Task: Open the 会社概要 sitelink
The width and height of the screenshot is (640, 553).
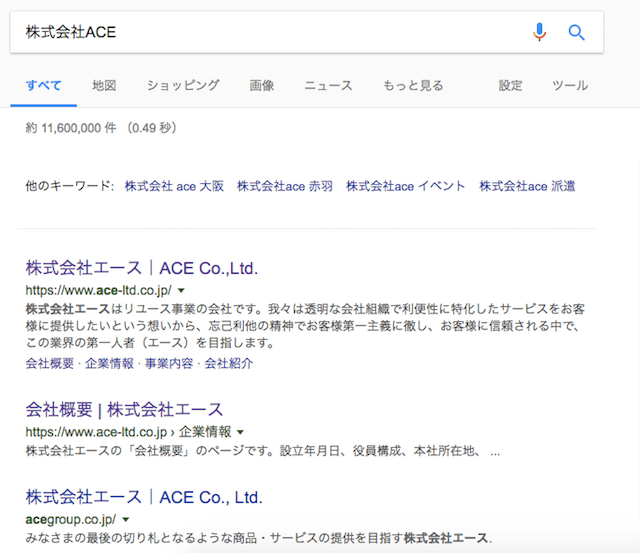Action: point(50,363)
